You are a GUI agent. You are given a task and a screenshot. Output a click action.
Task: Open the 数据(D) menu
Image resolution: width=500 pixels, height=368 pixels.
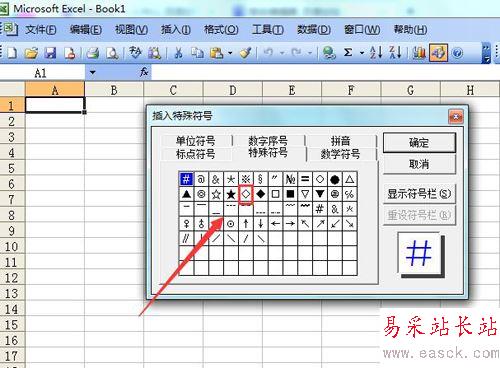pos(314,30)
